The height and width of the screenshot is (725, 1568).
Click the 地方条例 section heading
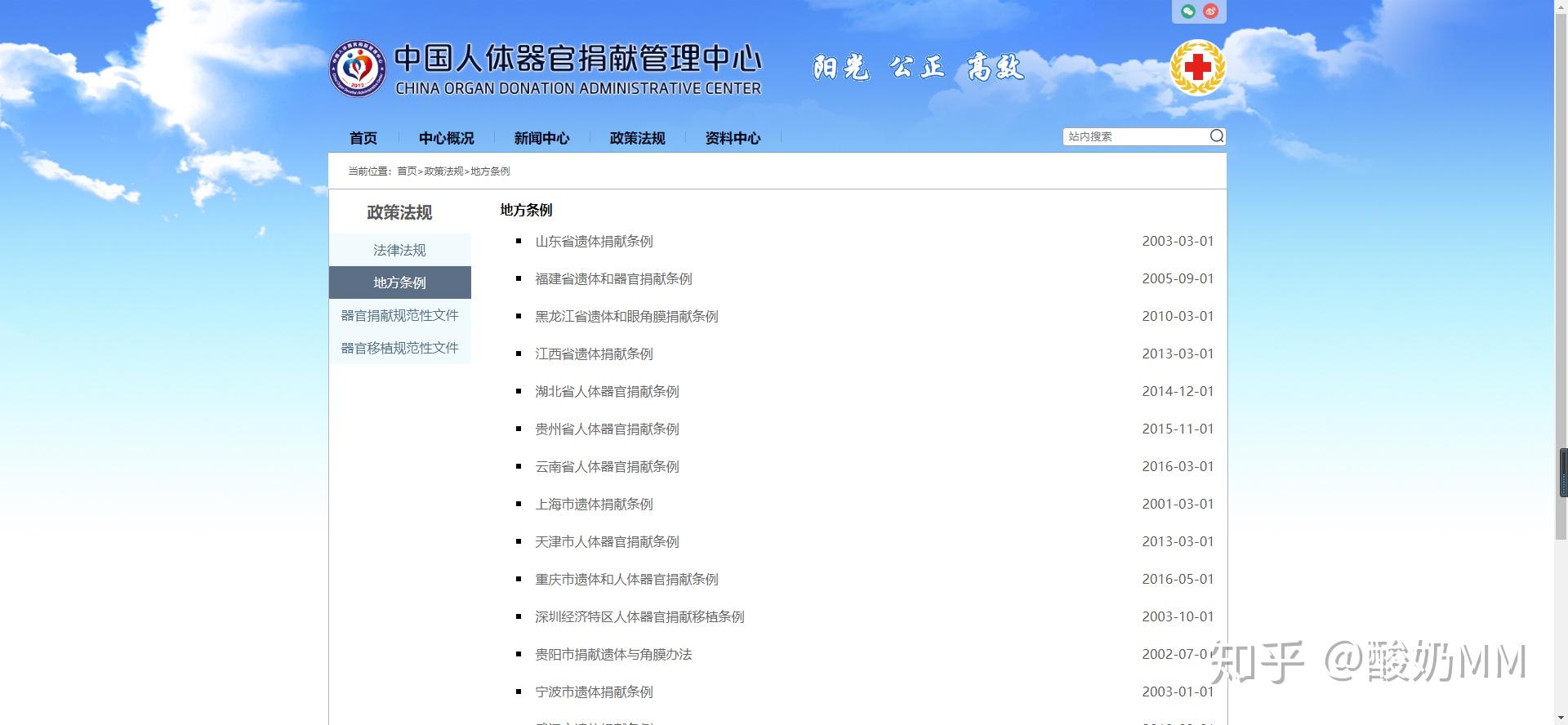click(527, 211)
